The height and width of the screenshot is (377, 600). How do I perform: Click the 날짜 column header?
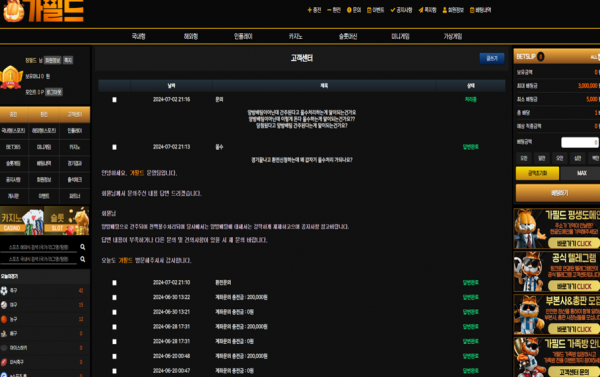point(171,86)
